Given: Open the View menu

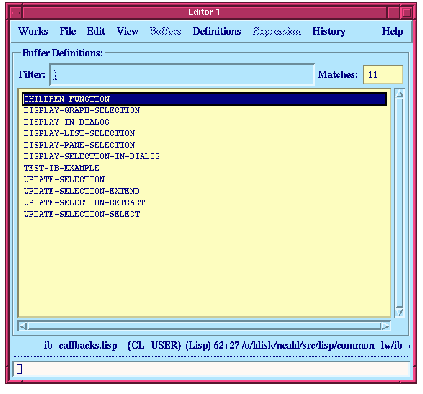Looking at the screenshot, I should click(x=127, y=31).
